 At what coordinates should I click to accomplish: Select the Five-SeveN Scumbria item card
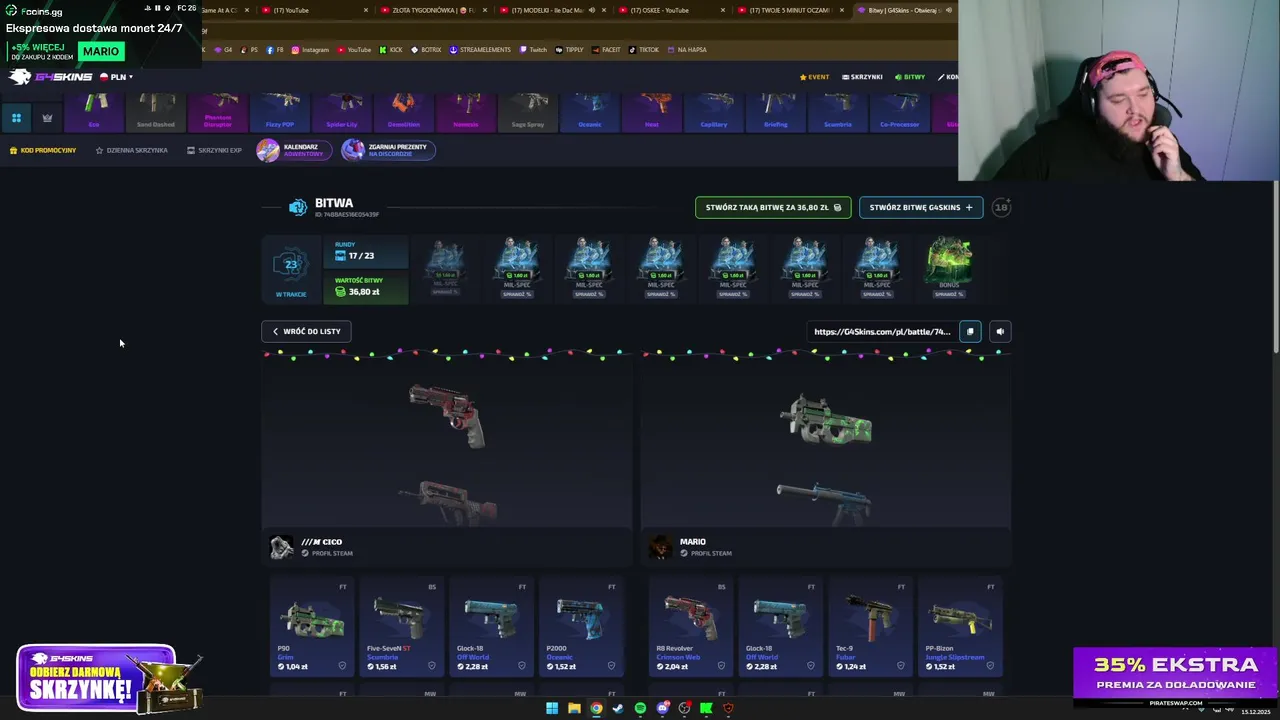pyautogui.click(x=402, y=628)
